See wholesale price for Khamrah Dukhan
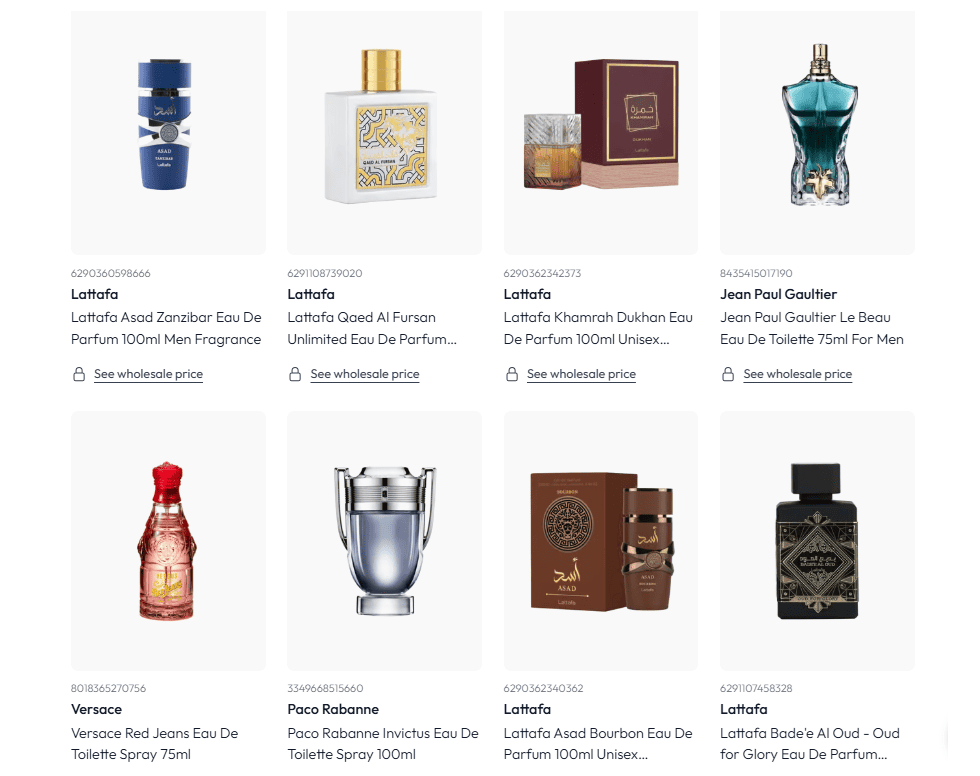 (581, 374)
